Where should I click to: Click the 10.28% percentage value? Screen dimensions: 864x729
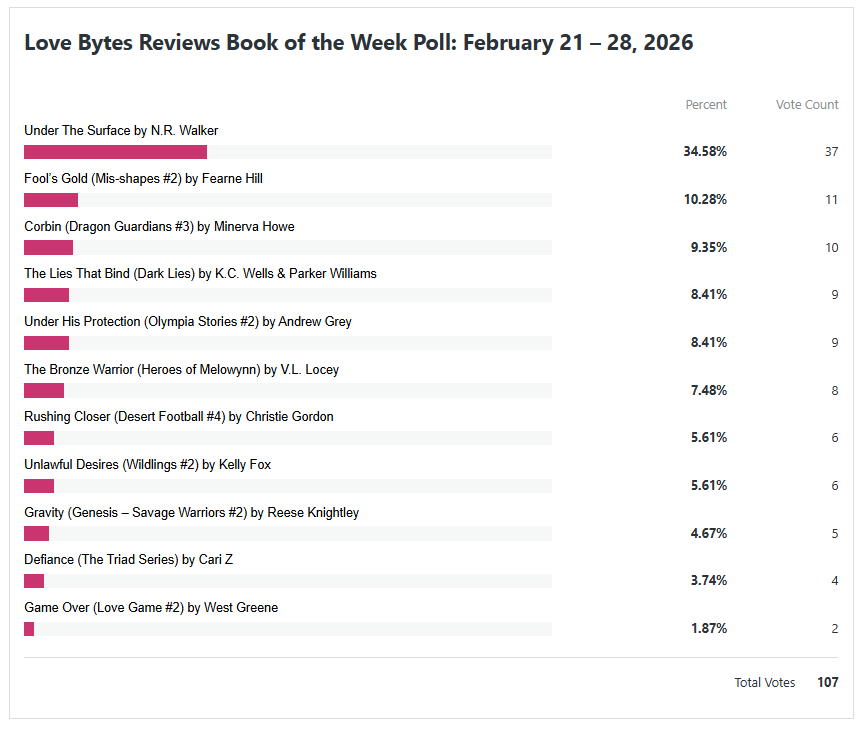tap(705, 200)
